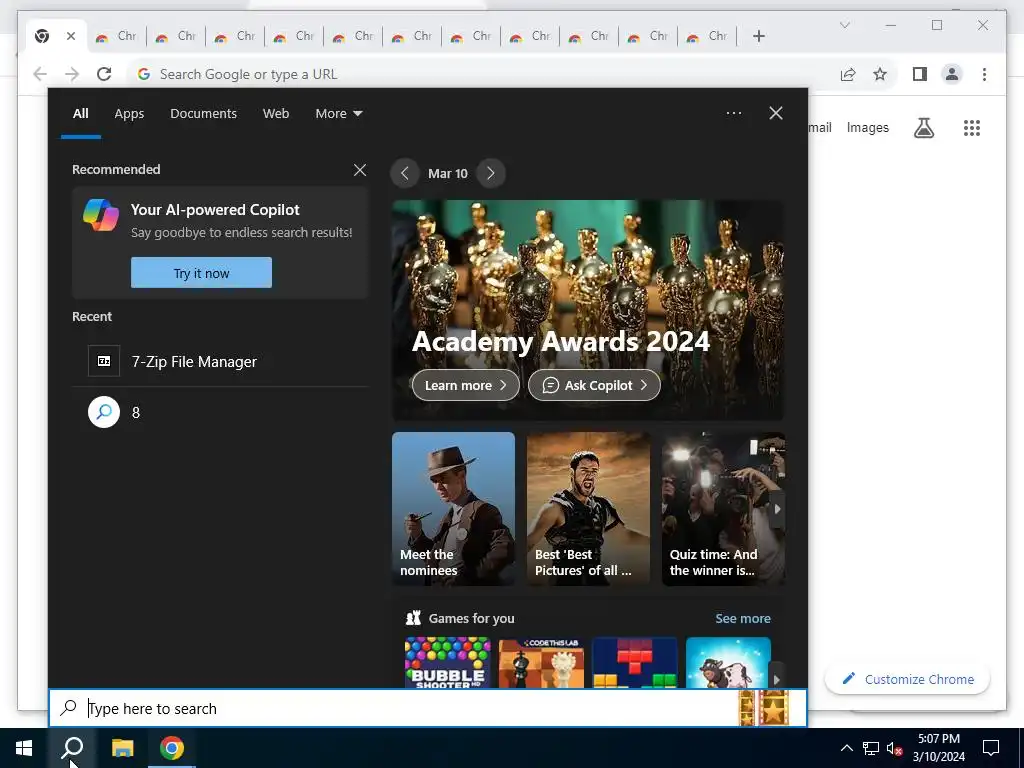Open Bubble Shooter game thumbnail

point(447,663)
